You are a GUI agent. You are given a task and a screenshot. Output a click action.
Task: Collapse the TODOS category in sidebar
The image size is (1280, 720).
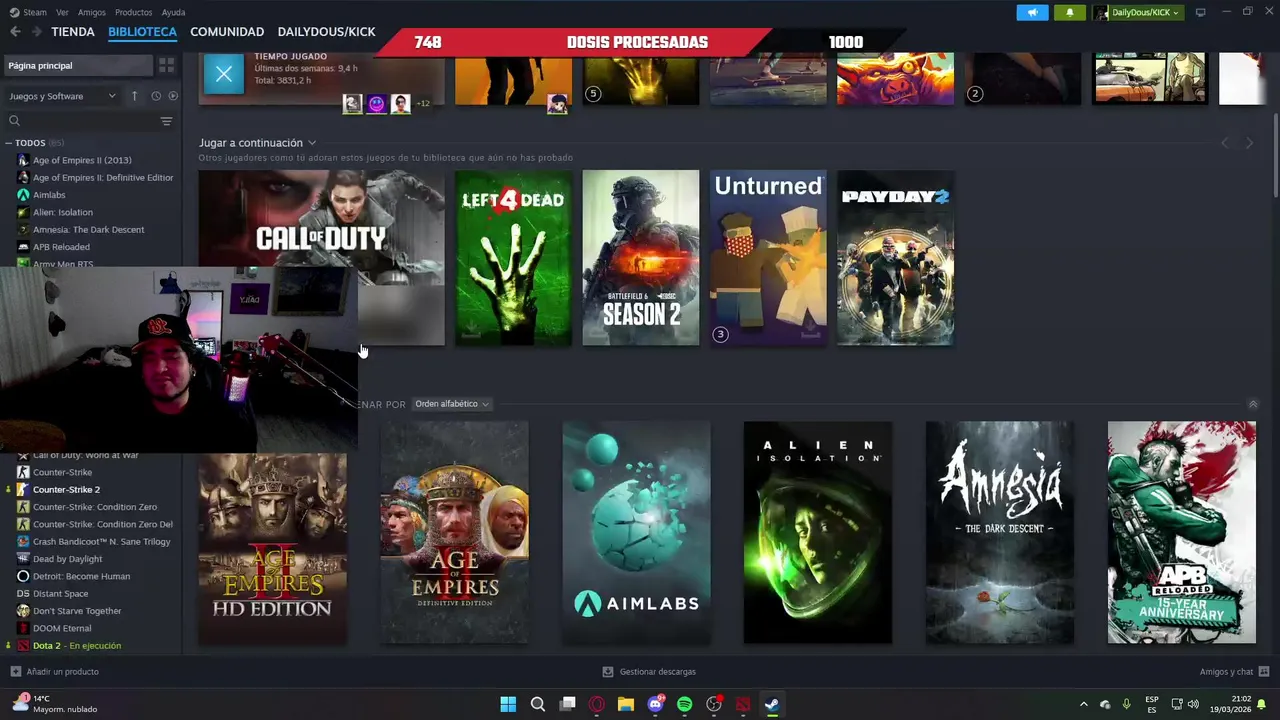click(8, 143)
